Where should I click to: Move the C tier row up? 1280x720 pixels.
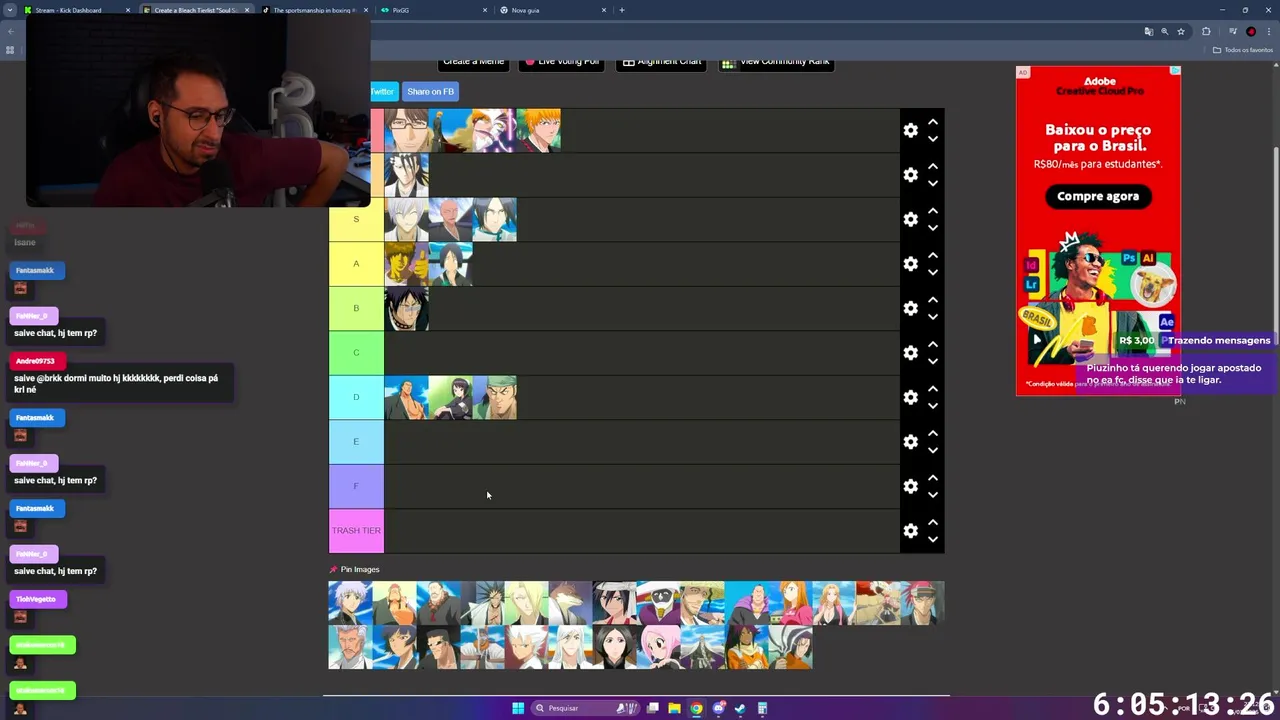click(x=932, y=344)
